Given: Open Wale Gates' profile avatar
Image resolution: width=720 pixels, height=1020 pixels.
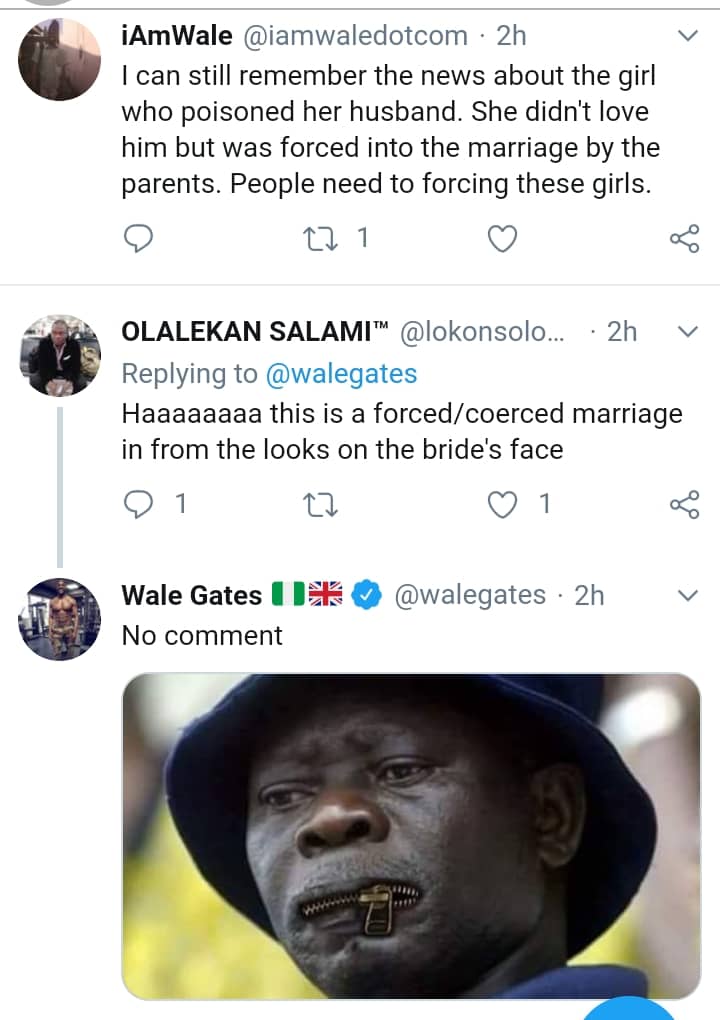Looking at the screenshot, I should tap(60, 619).
